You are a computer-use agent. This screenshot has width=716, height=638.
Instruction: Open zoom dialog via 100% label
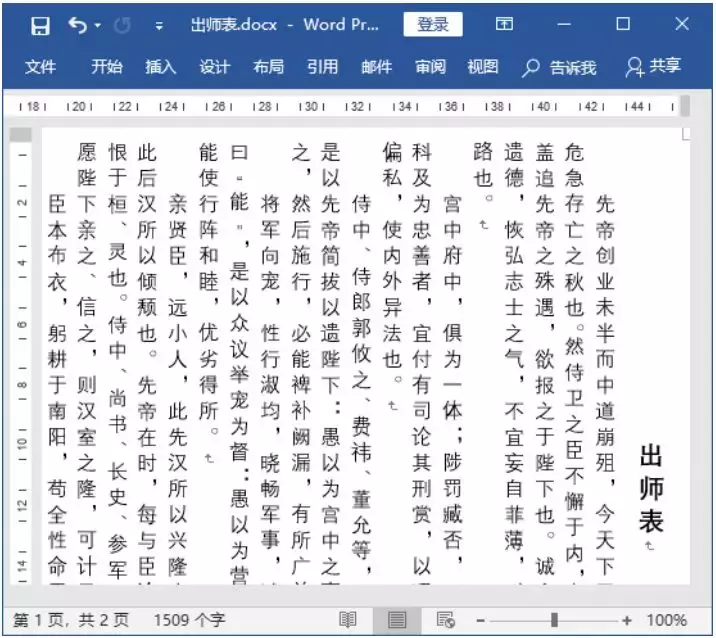[x=666, y=620]
